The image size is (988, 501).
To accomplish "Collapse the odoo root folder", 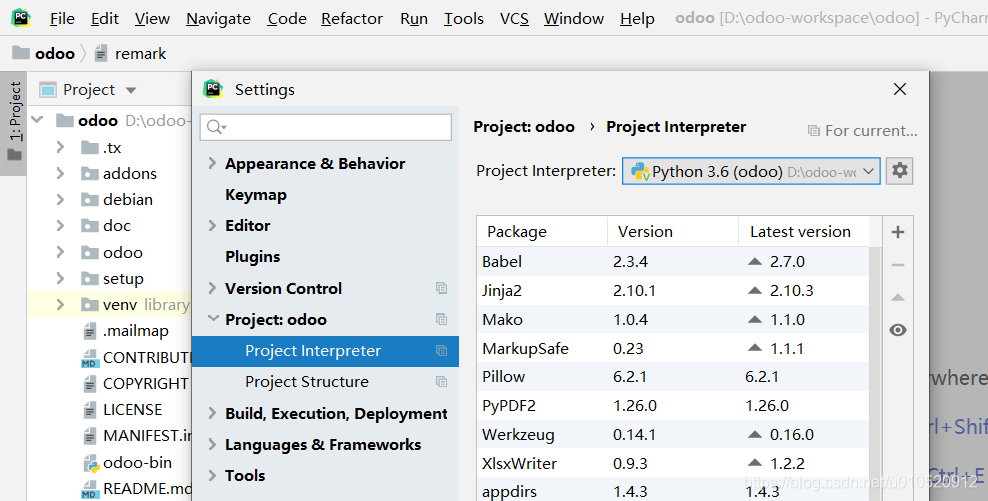I will coord(38,119).
